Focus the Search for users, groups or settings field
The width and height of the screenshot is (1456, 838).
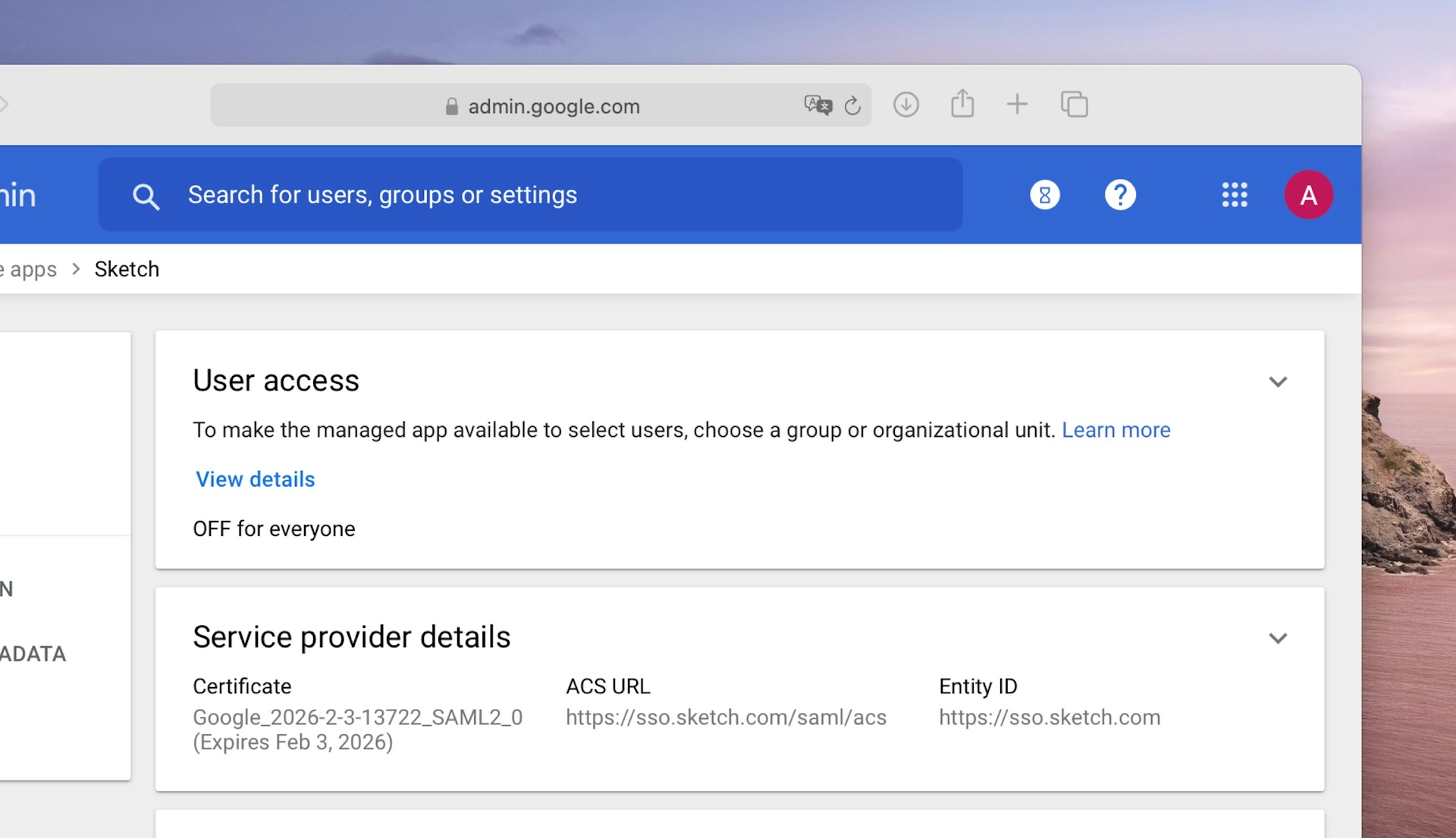tap(530, 195)
